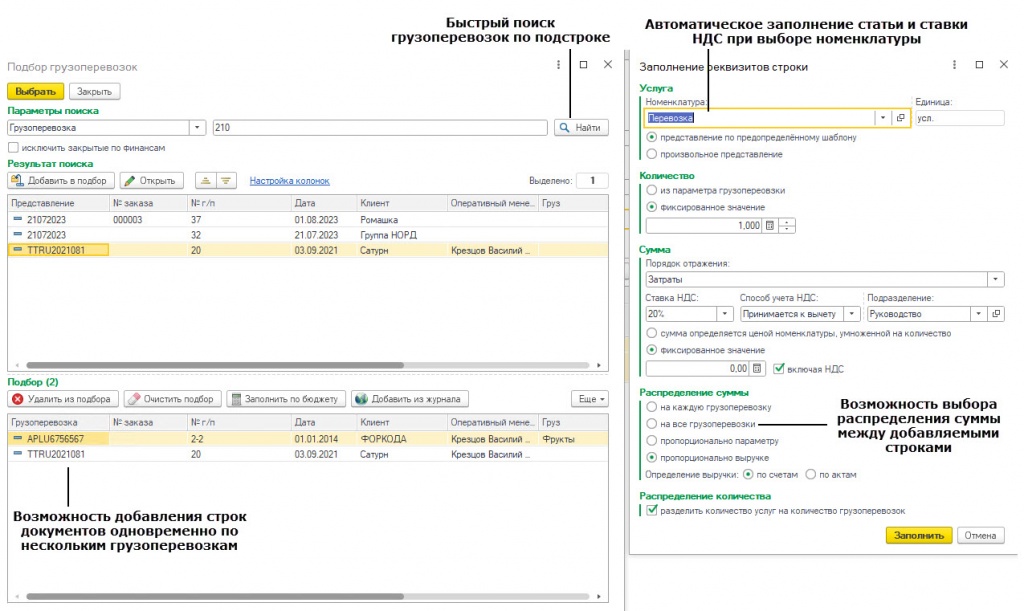Click the open-form icon next to Номенклатура field
This screenshot has height=611, width=1024.
(901, 118)
